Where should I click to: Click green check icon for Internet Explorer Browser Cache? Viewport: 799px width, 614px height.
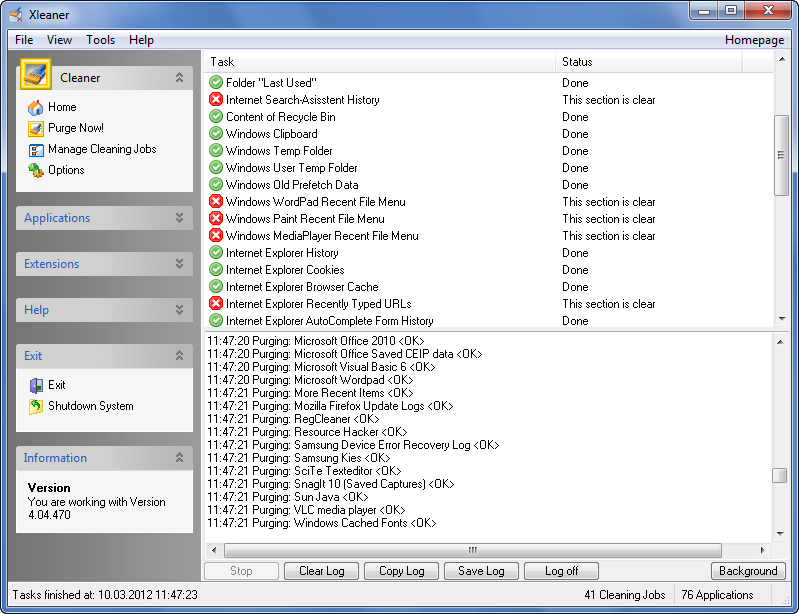pos(216,286)
